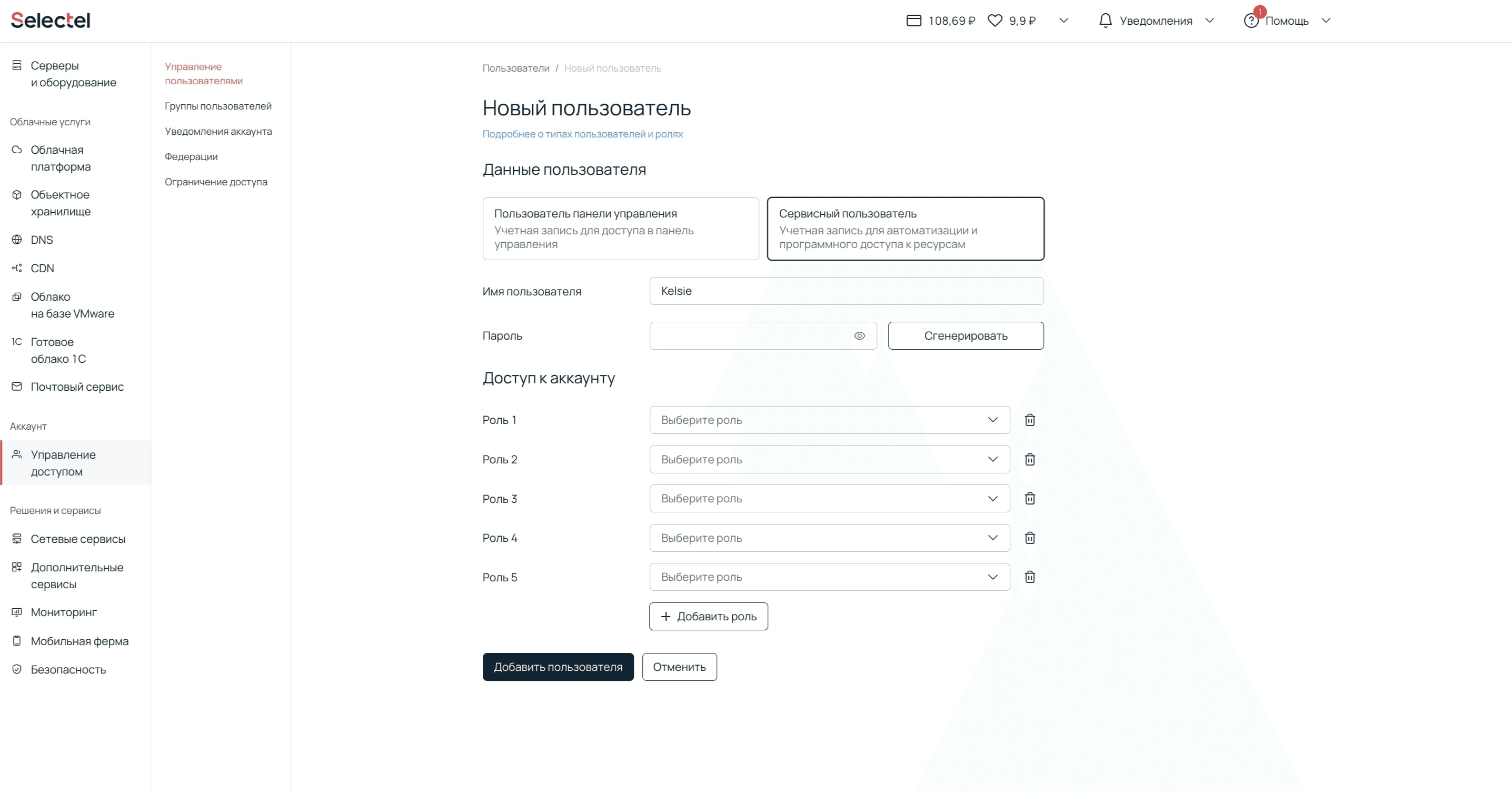Open link Подробнее о типах пользователей и ролях
This screenshot has width=1512, height=792.
coord(582,134)
